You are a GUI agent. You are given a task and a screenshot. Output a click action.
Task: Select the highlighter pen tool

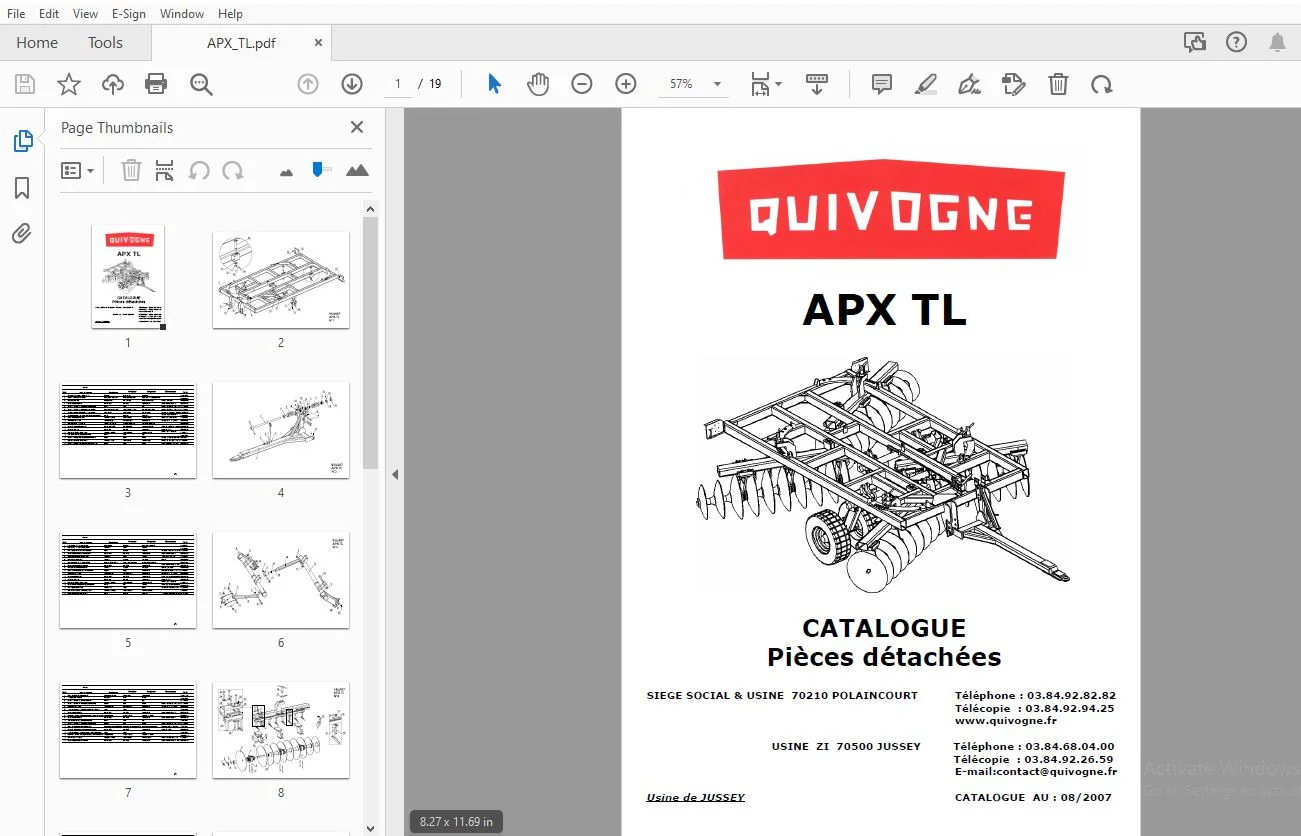pyautogui.click(x=925, y=84)
